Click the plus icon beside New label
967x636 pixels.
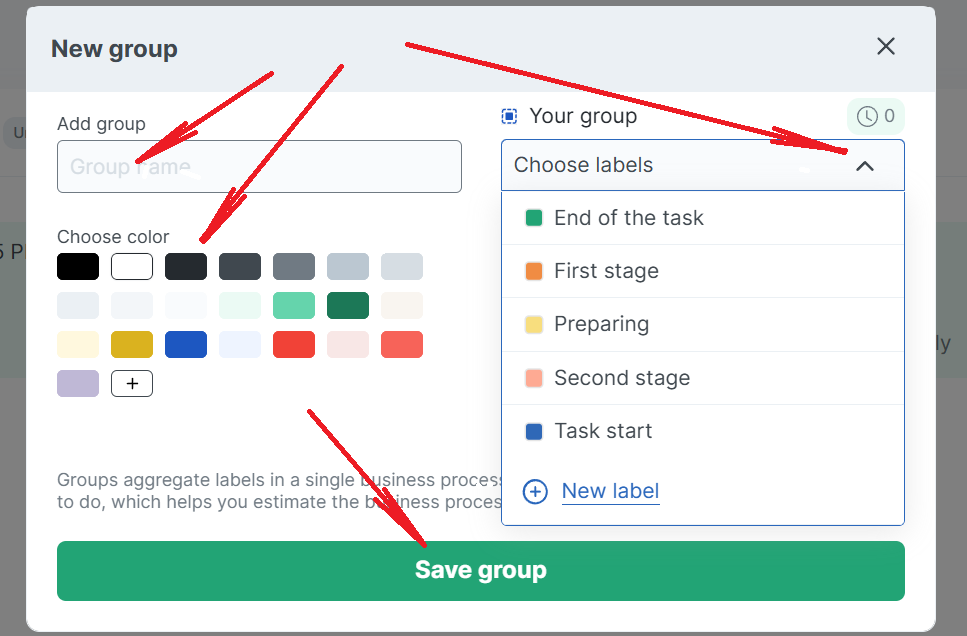click(x=535, y=492)
